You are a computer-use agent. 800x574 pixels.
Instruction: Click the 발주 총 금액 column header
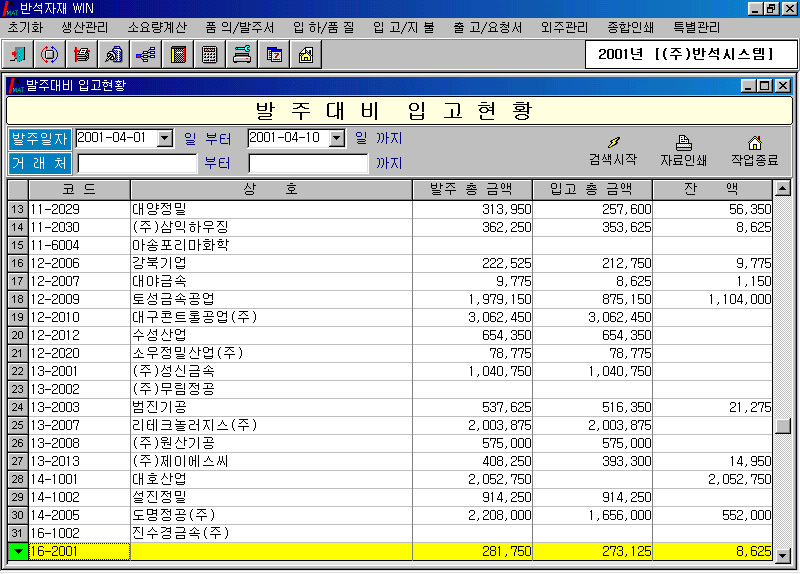(x=472, y=189)
